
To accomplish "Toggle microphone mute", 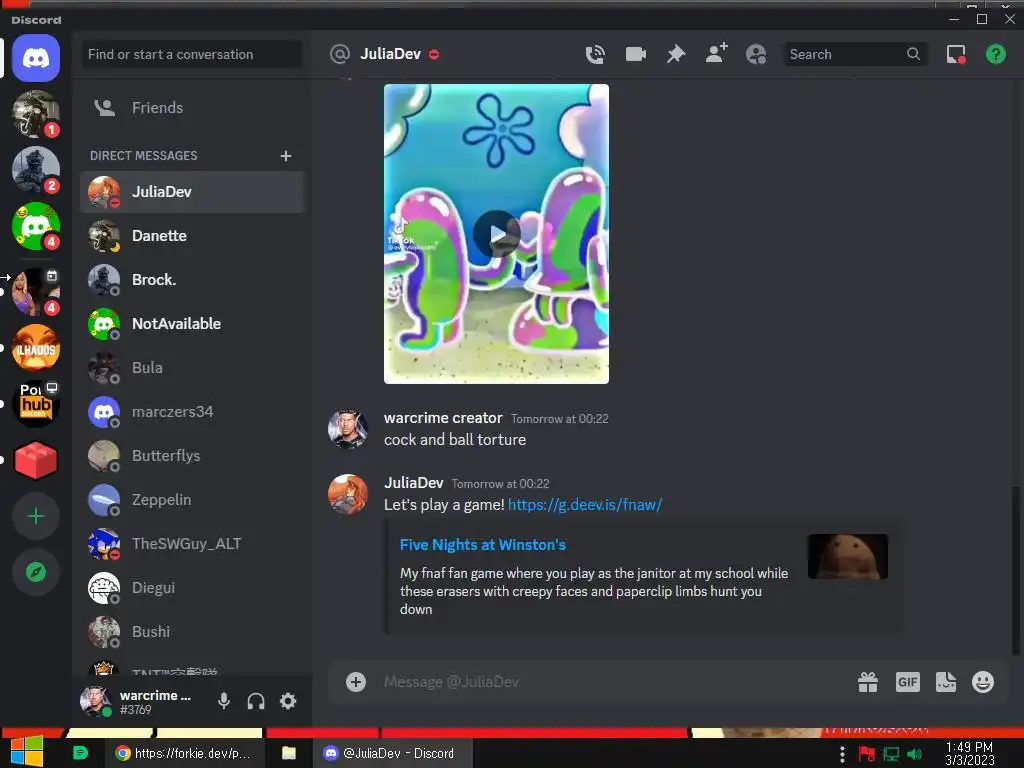I will (224, 701).
